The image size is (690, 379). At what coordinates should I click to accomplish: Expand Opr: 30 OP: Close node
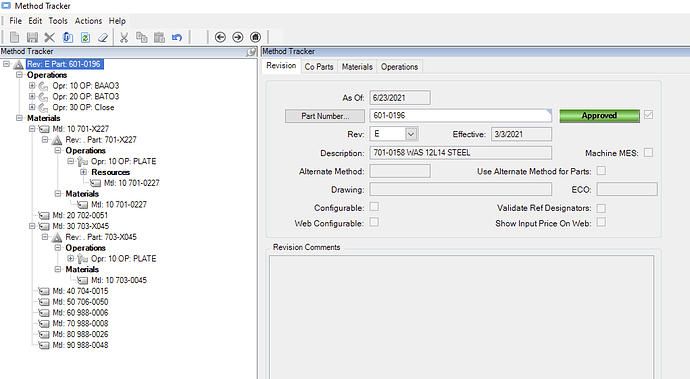(32, 107)
